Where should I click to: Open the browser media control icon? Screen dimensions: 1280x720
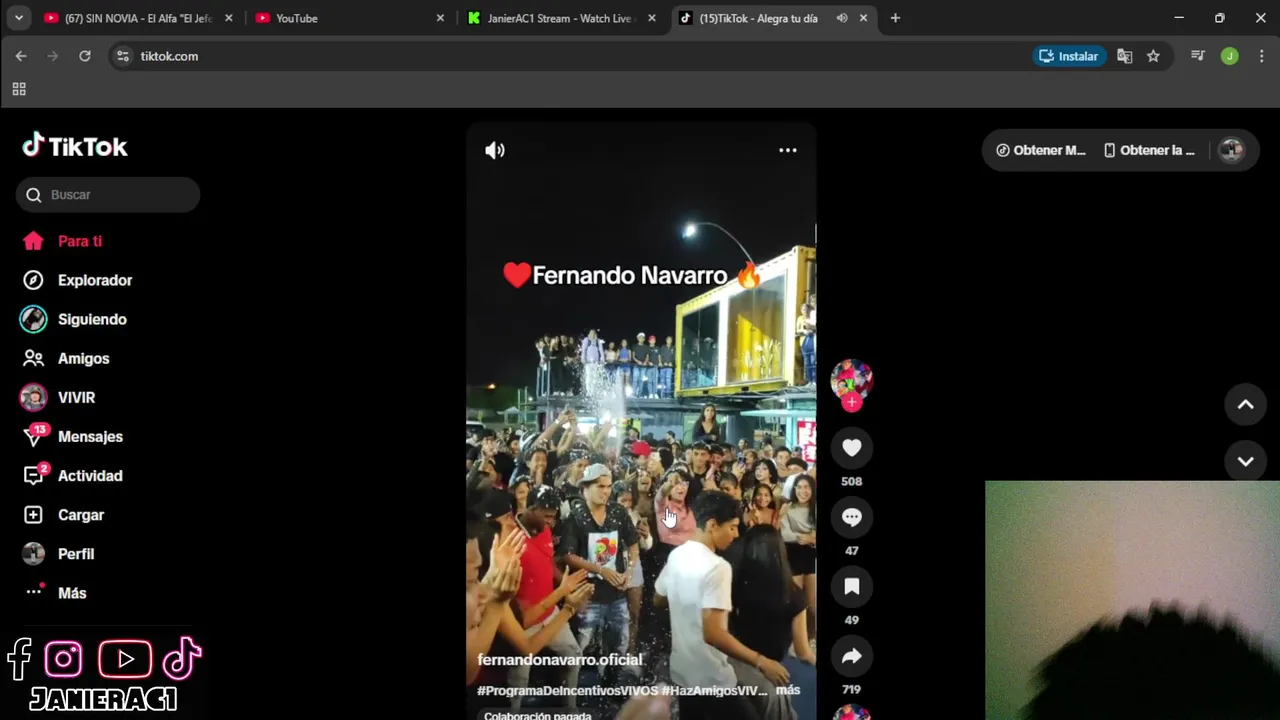(x=1198, y=56)
